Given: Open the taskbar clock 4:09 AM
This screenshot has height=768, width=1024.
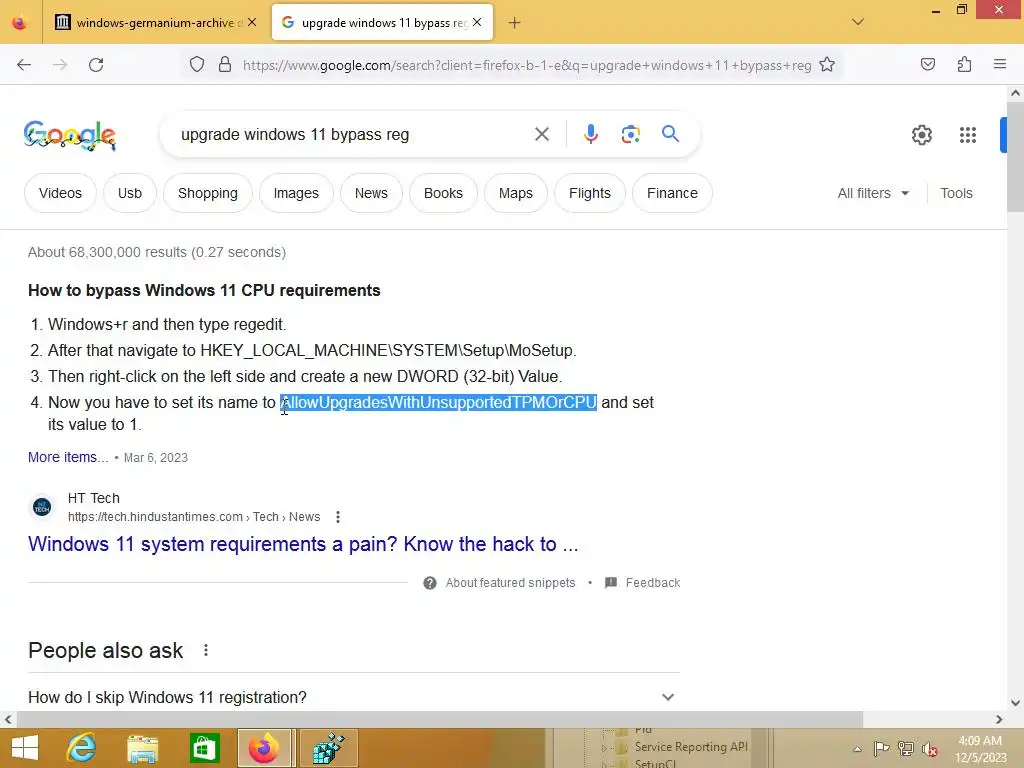Looking at the screenshot, I should [x=980, y=749].
